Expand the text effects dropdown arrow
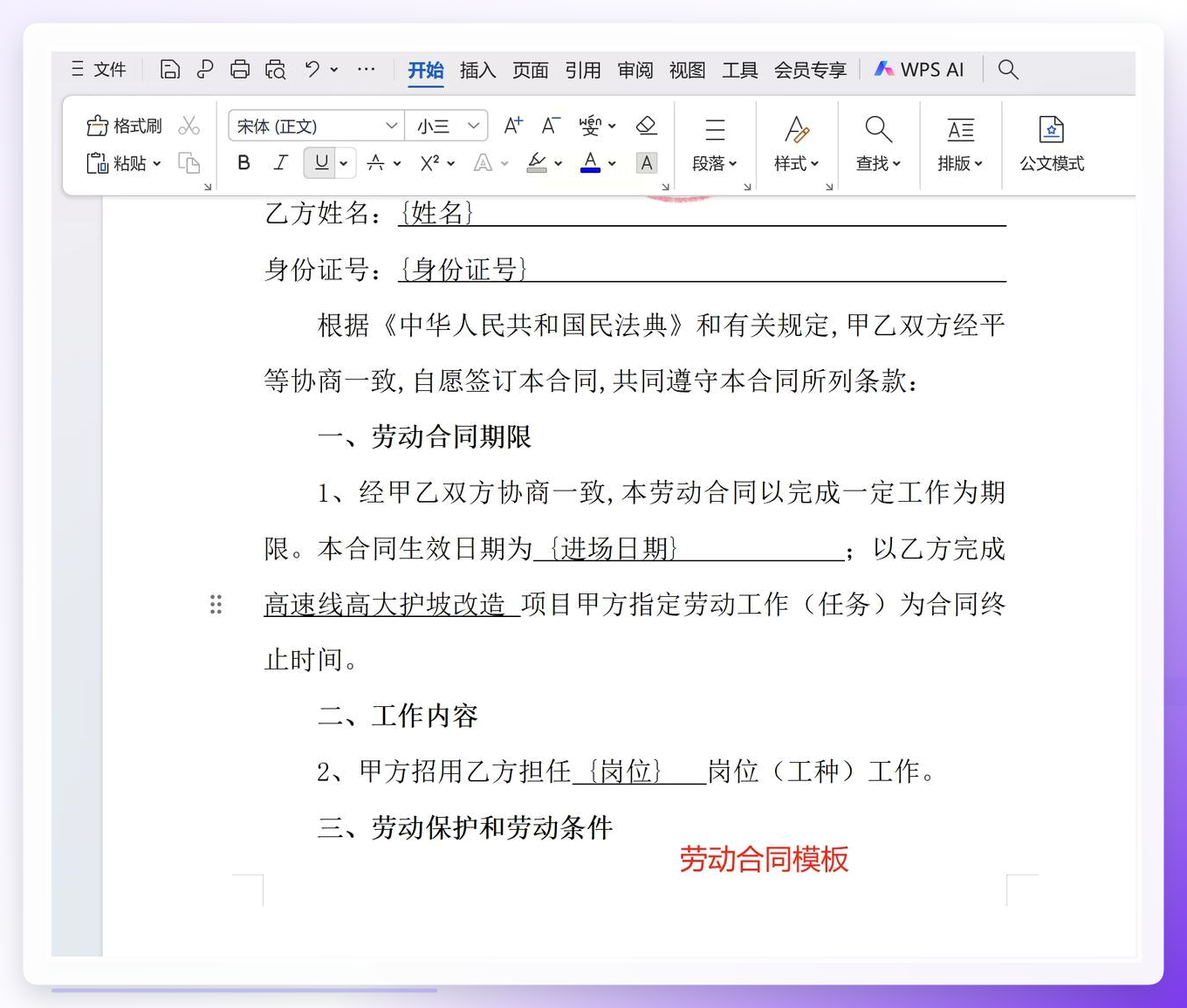 [504, 163]
